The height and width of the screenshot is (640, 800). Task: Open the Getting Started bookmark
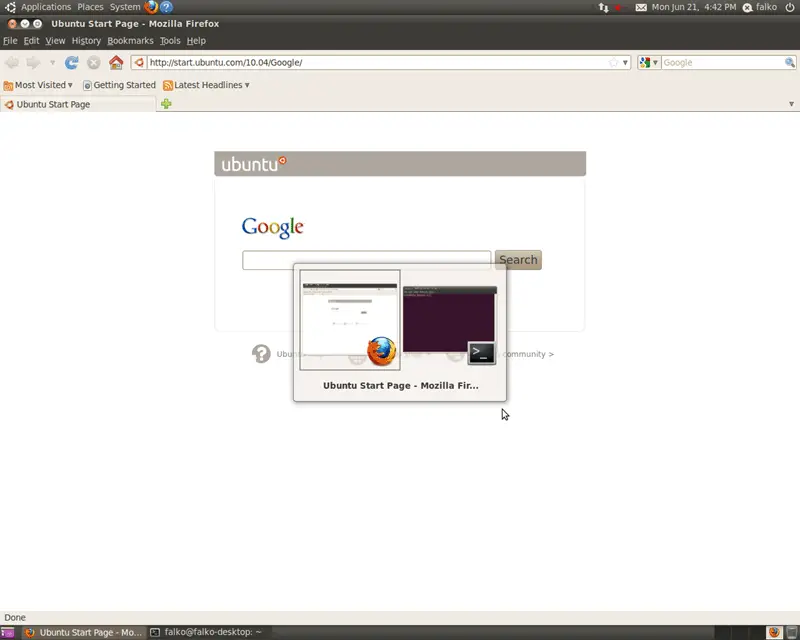[119, 85]
